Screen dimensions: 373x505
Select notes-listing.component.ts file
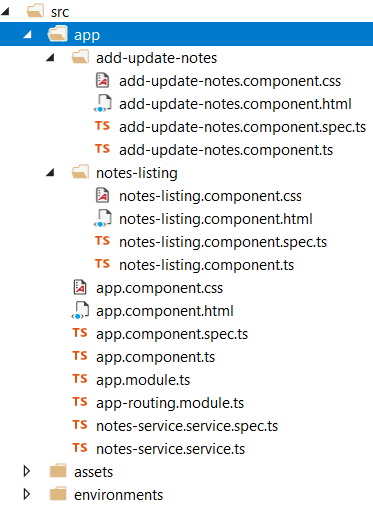207,265
